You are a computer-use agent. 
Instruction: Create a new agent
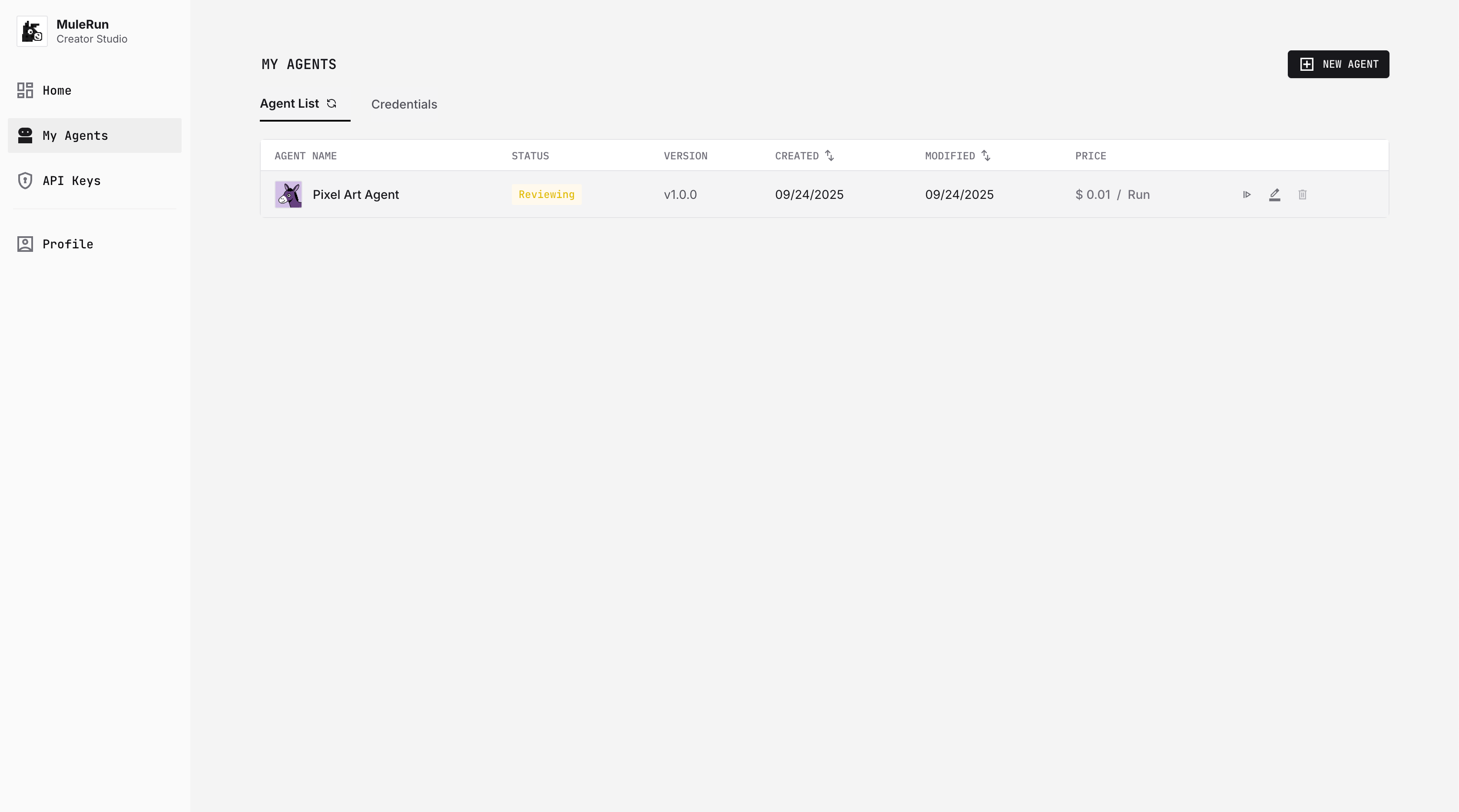pyautogui.click(x=1338, y=65)
